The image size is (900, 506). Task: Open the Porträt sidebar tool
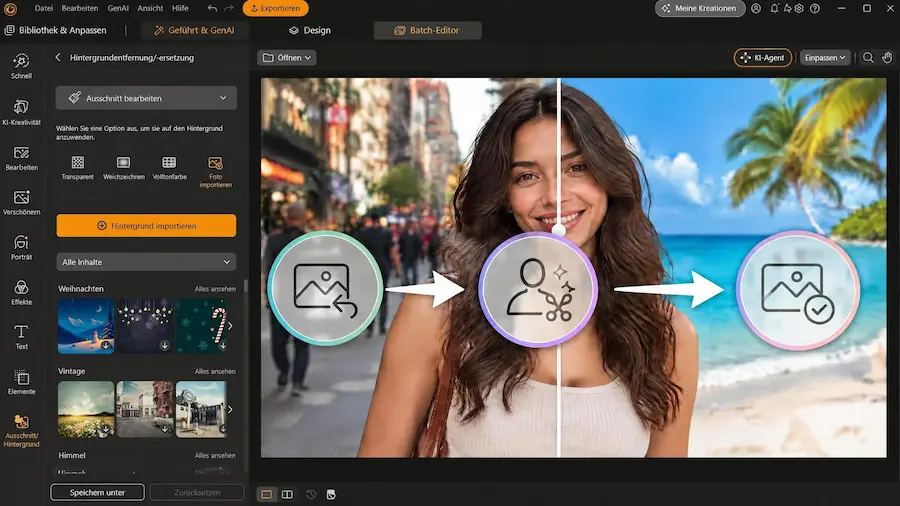pyautogui.click(x=21, y=248)
